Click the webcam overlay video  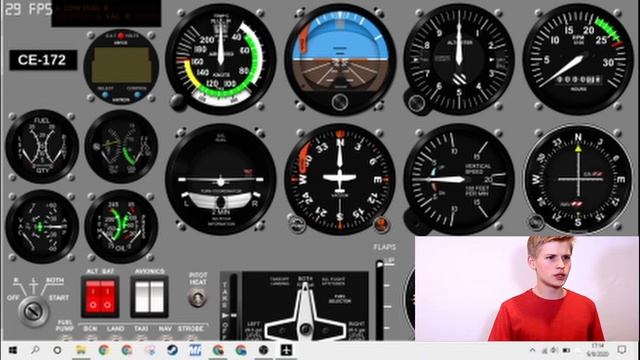(x=527, y=288)
